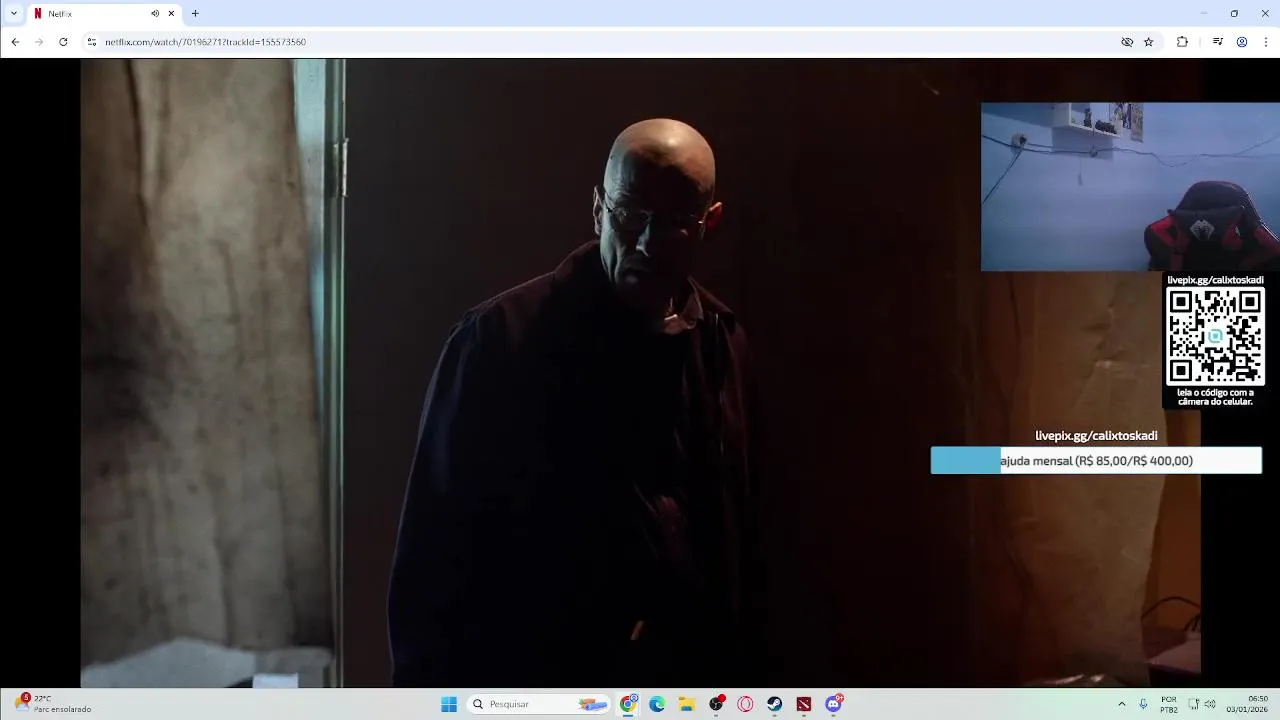Bookmark this page with star icon
The height and width of the screenshot is (720, 1280).
[x=1149, y=42]
